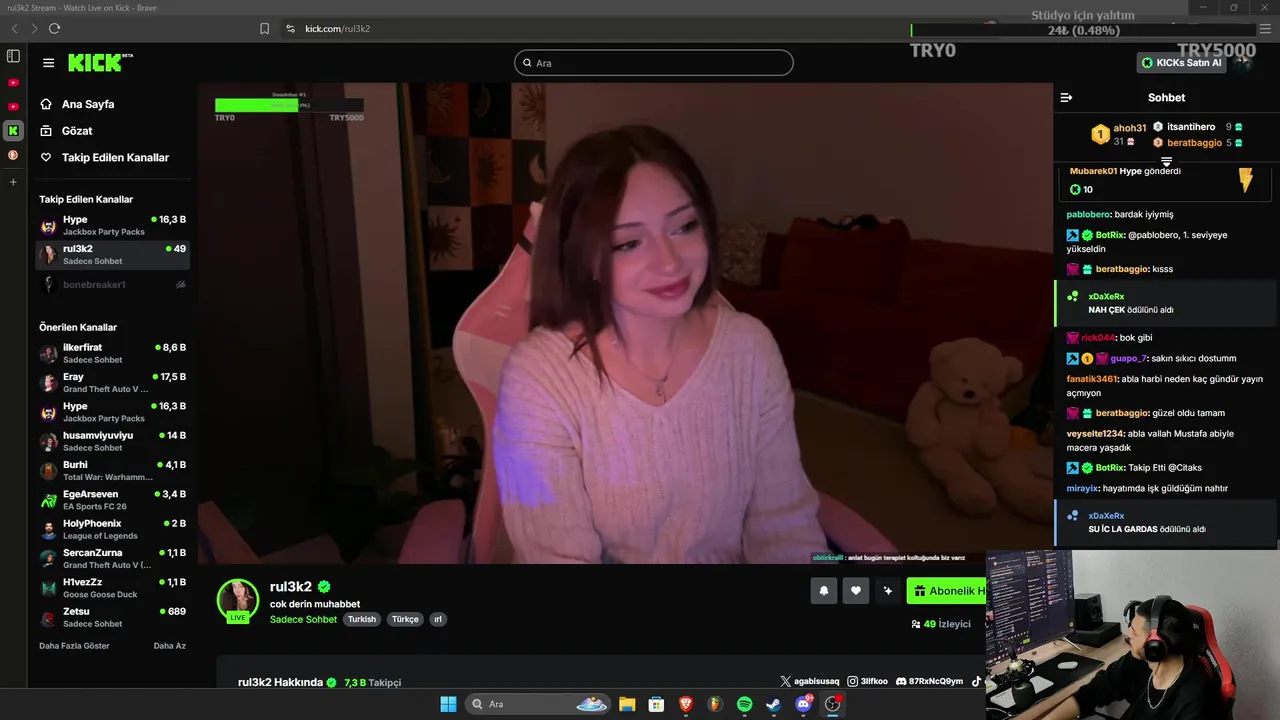Follow rul3k2 with the heart button
This screenshot has height=720, width=1280.
coord(856,591)
